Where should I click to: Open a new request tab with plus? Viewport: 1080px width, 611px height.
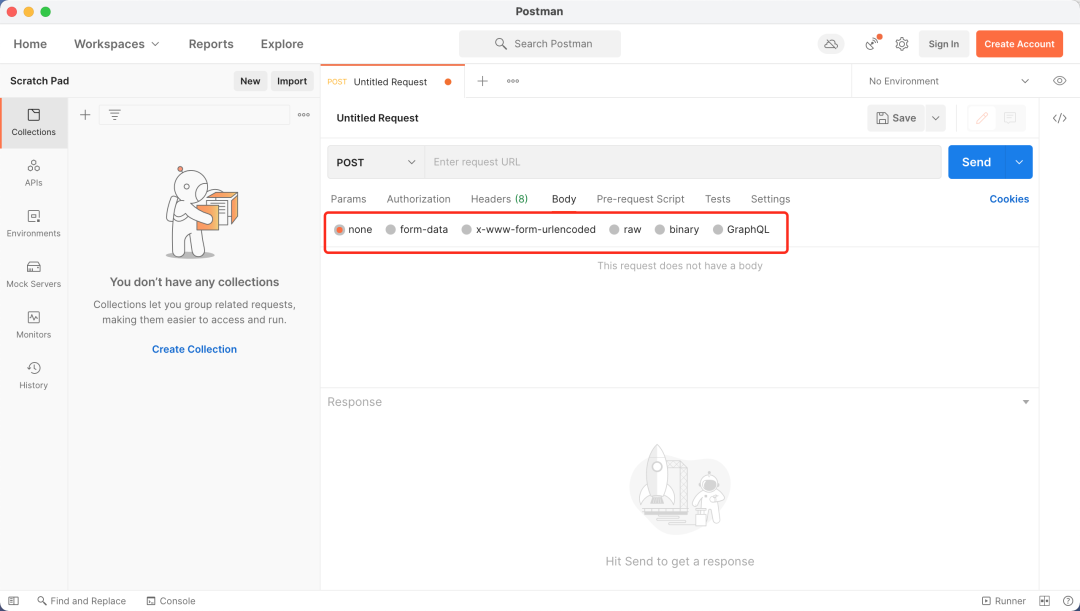pyautogui.click(x=482, y=81)
